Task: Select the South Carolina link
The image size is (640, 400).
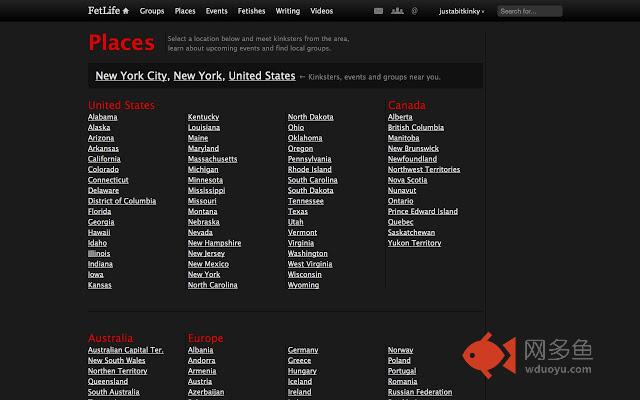Action: click(x=312, y=180)
